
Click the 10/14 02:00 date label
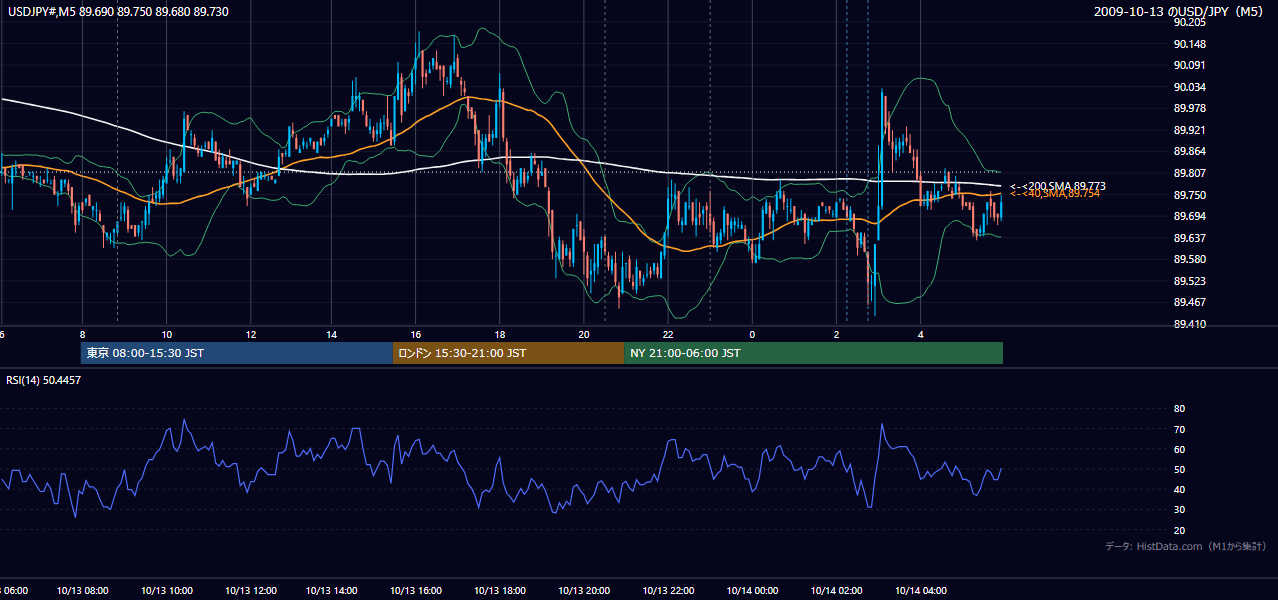click(836, 591)
